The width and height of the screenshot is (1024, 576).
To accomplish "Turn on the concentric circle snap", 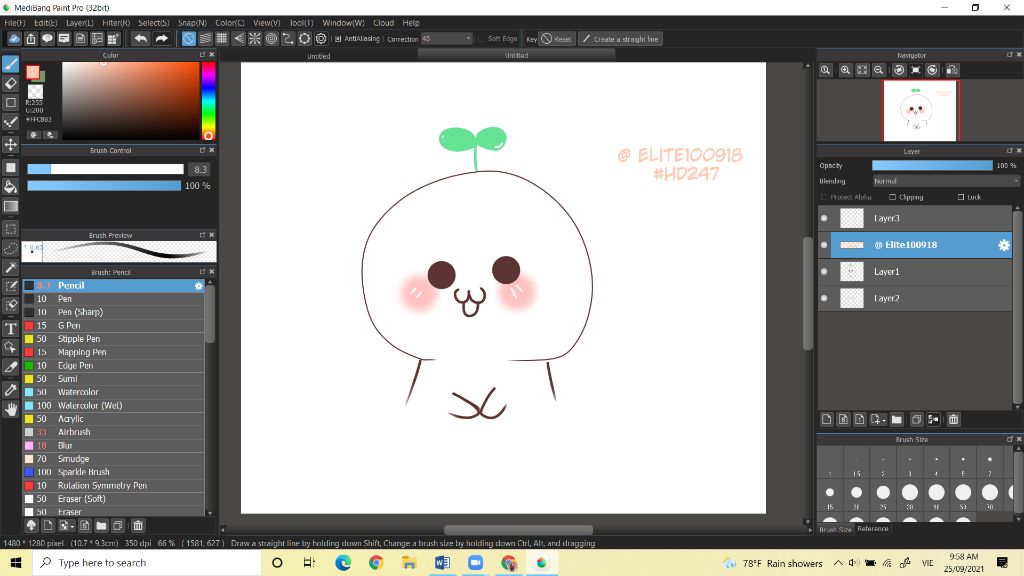I will 271,39.
